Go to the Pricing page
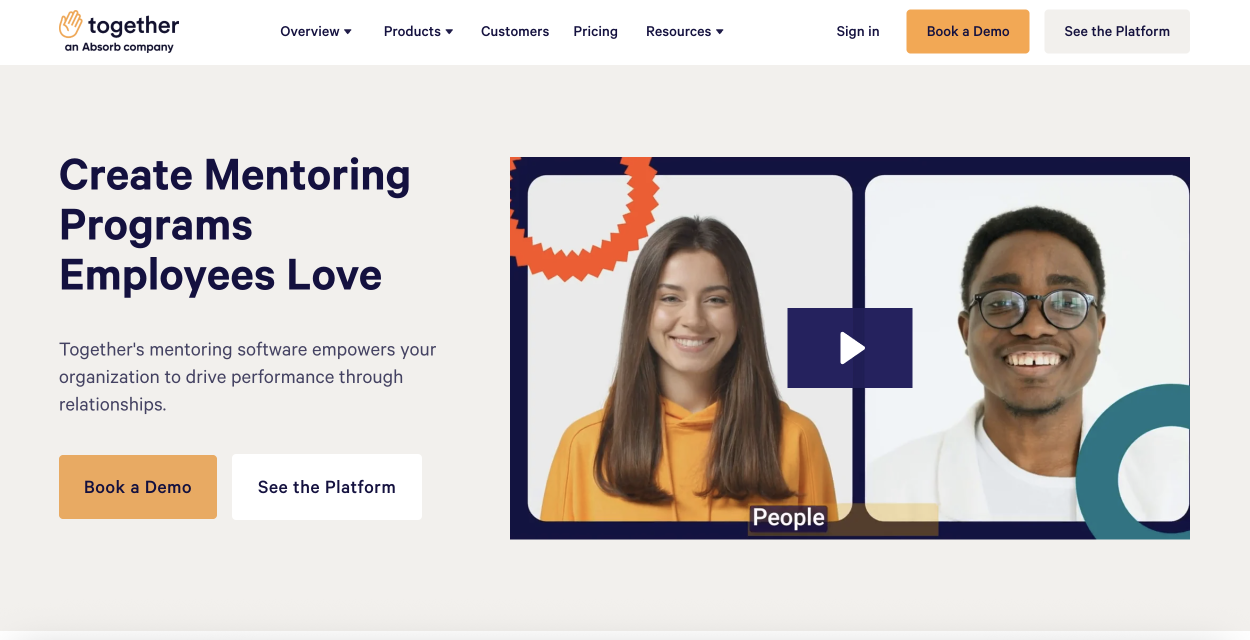Screen dimensions: 1250x640 point(595,32)
